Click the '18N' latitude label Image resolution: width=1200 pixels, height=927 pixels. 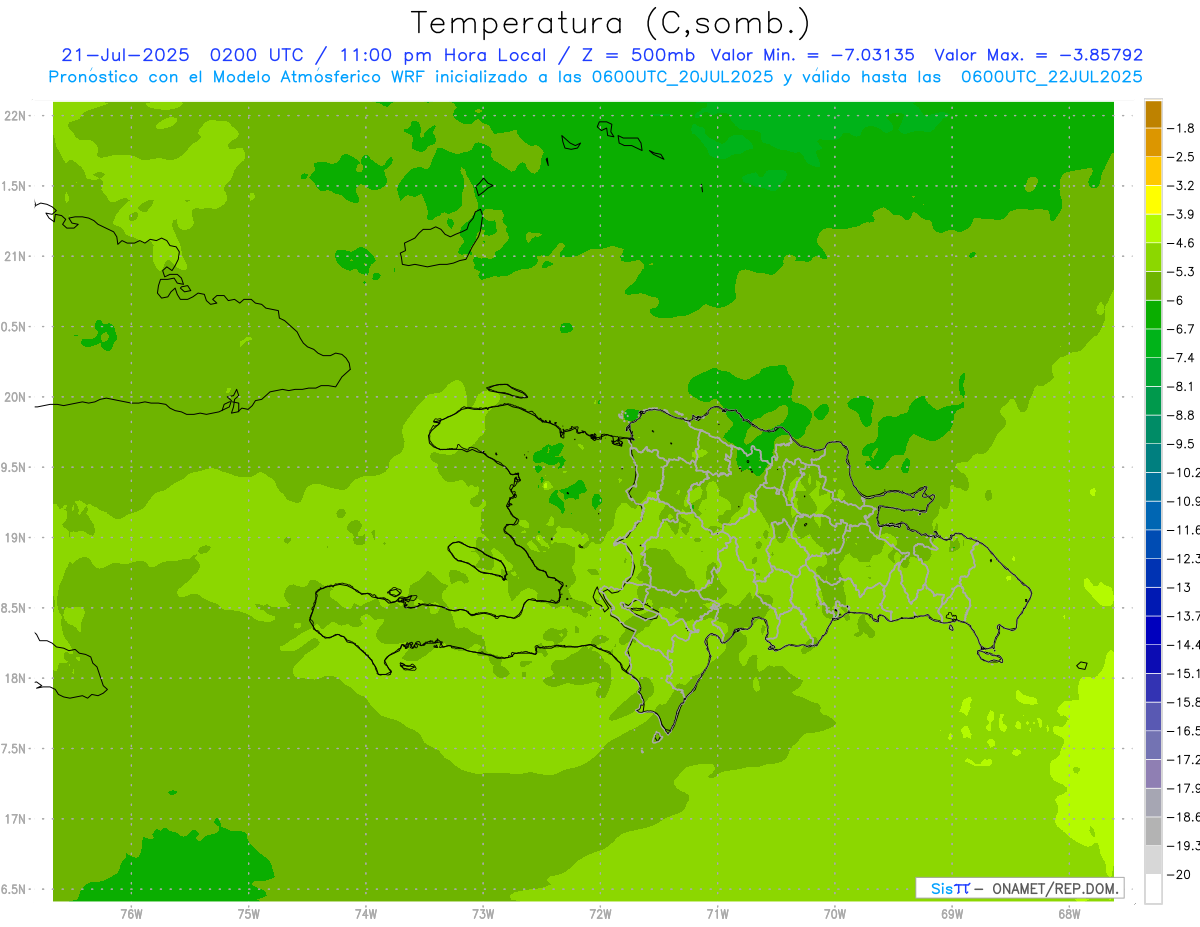[15, 679]
